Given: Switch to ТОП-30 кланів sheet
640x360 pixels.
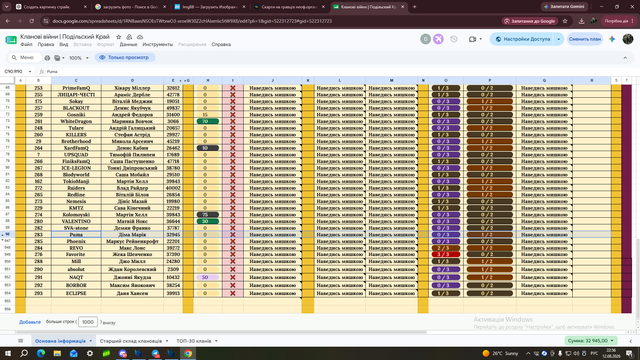Looking at the screenshot, I should [x=194, y=341].
